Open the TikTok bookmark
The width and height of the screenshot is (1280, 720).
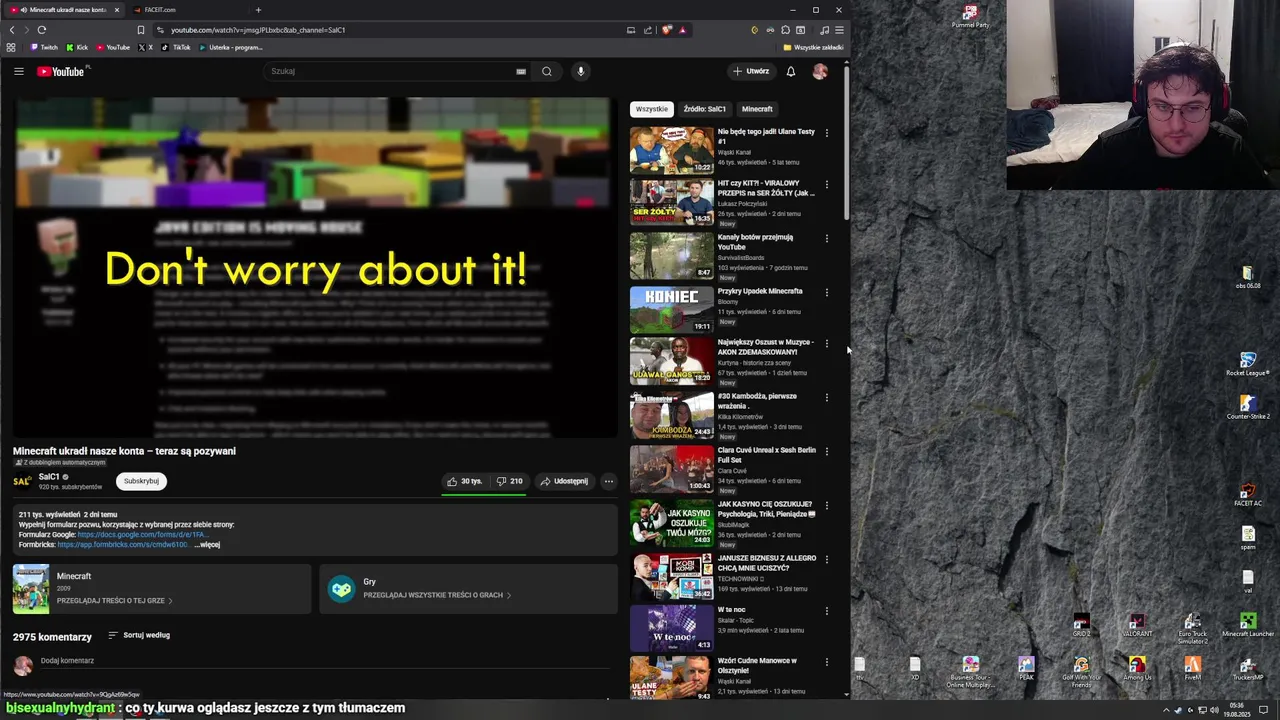tap(176, 47)
